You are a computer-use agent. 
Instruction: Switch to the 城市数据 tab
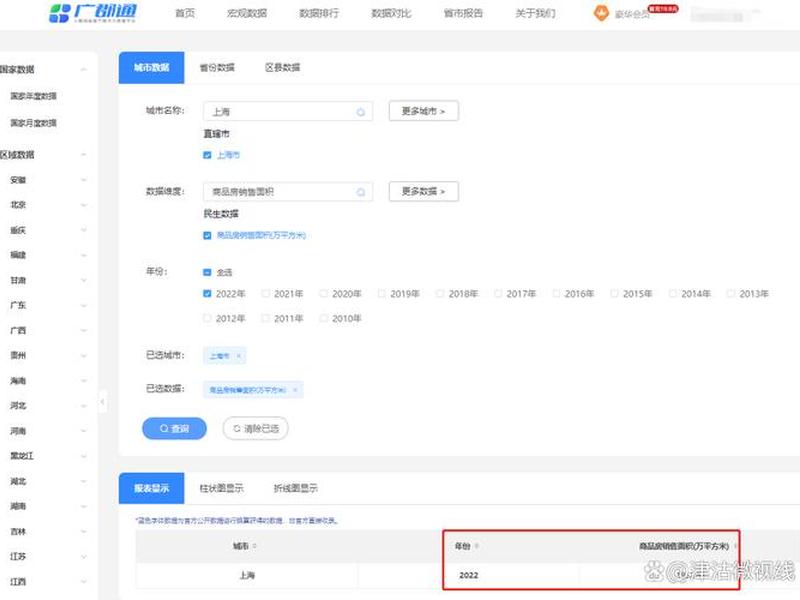tap(152, 67)
